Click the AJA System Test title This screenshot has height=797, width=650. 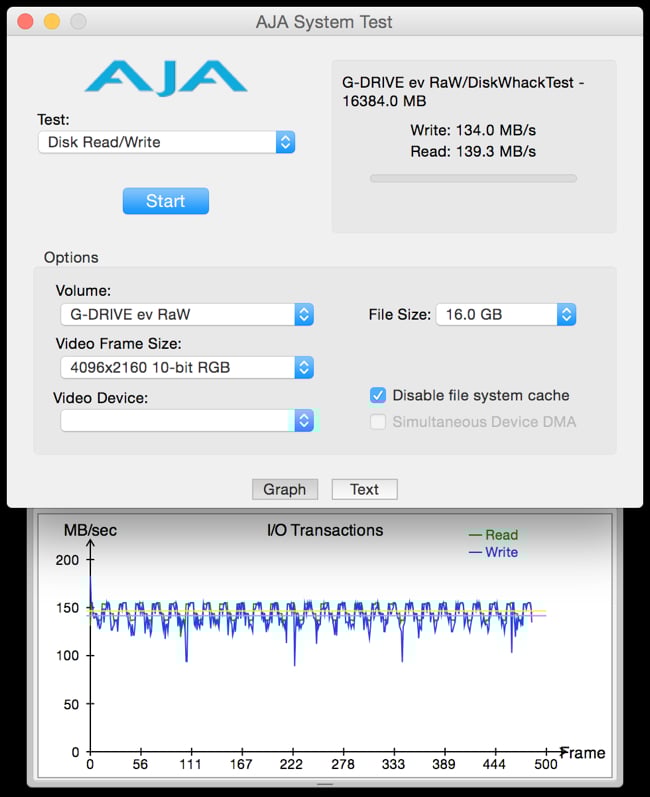(324, 22)
